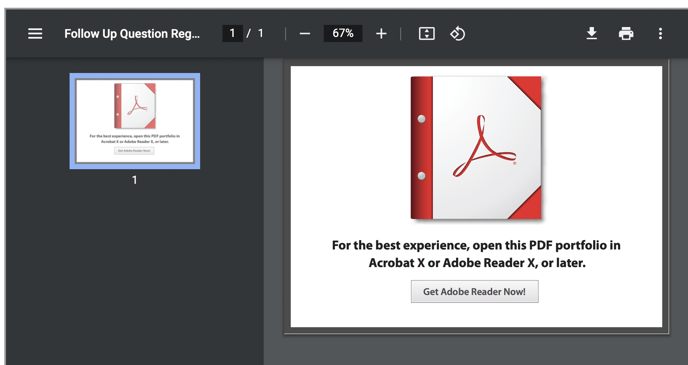The height and width of the screenshot is (365, 688).
Task: Click the thumbnail page label 1
Action: (134, 180)
